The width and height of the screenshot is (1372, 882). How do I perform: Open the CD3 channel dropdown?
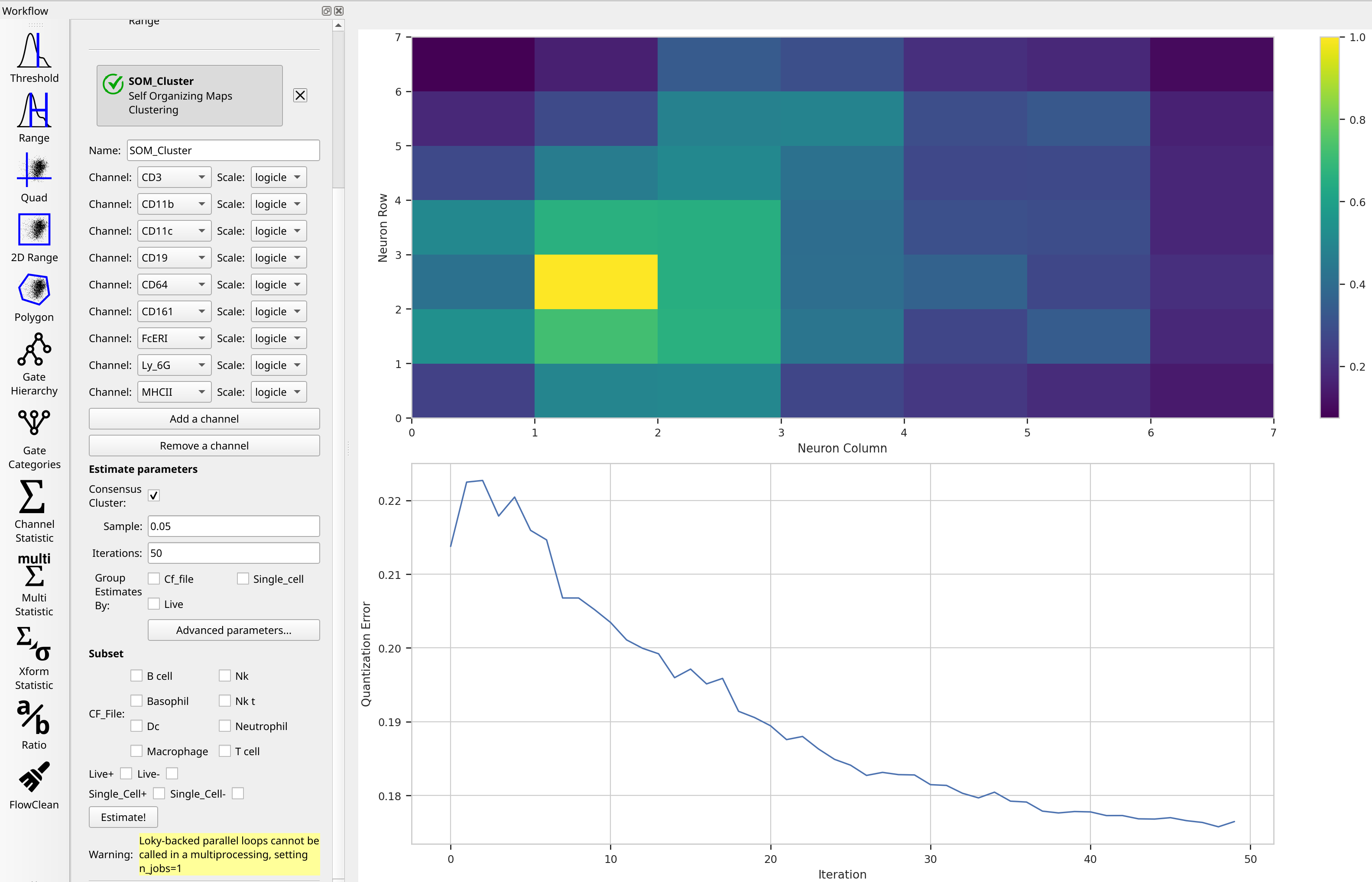(x=174, y=177)
